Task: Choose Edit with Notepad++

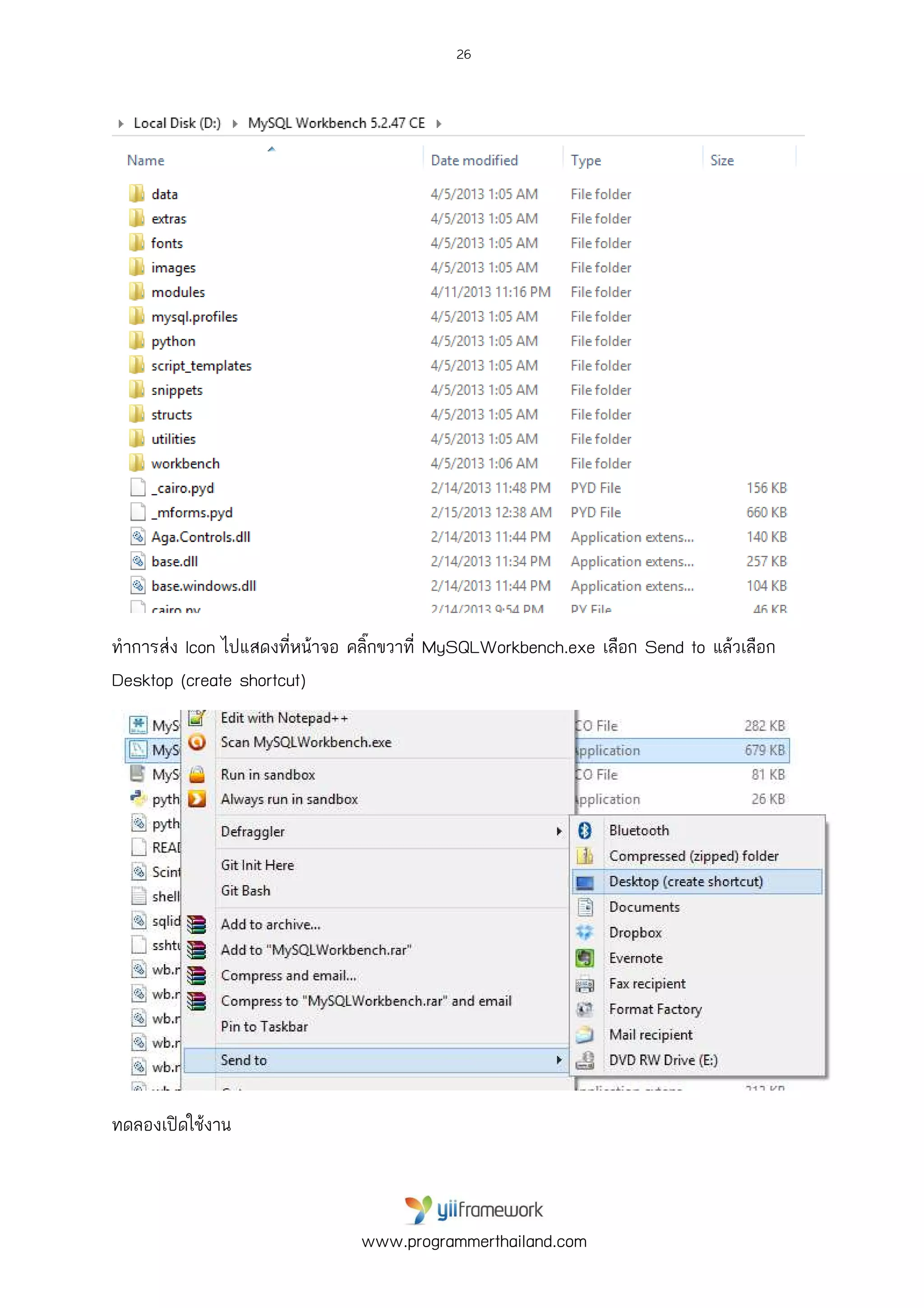Action: pyautogui.click(x=284, y=718)
